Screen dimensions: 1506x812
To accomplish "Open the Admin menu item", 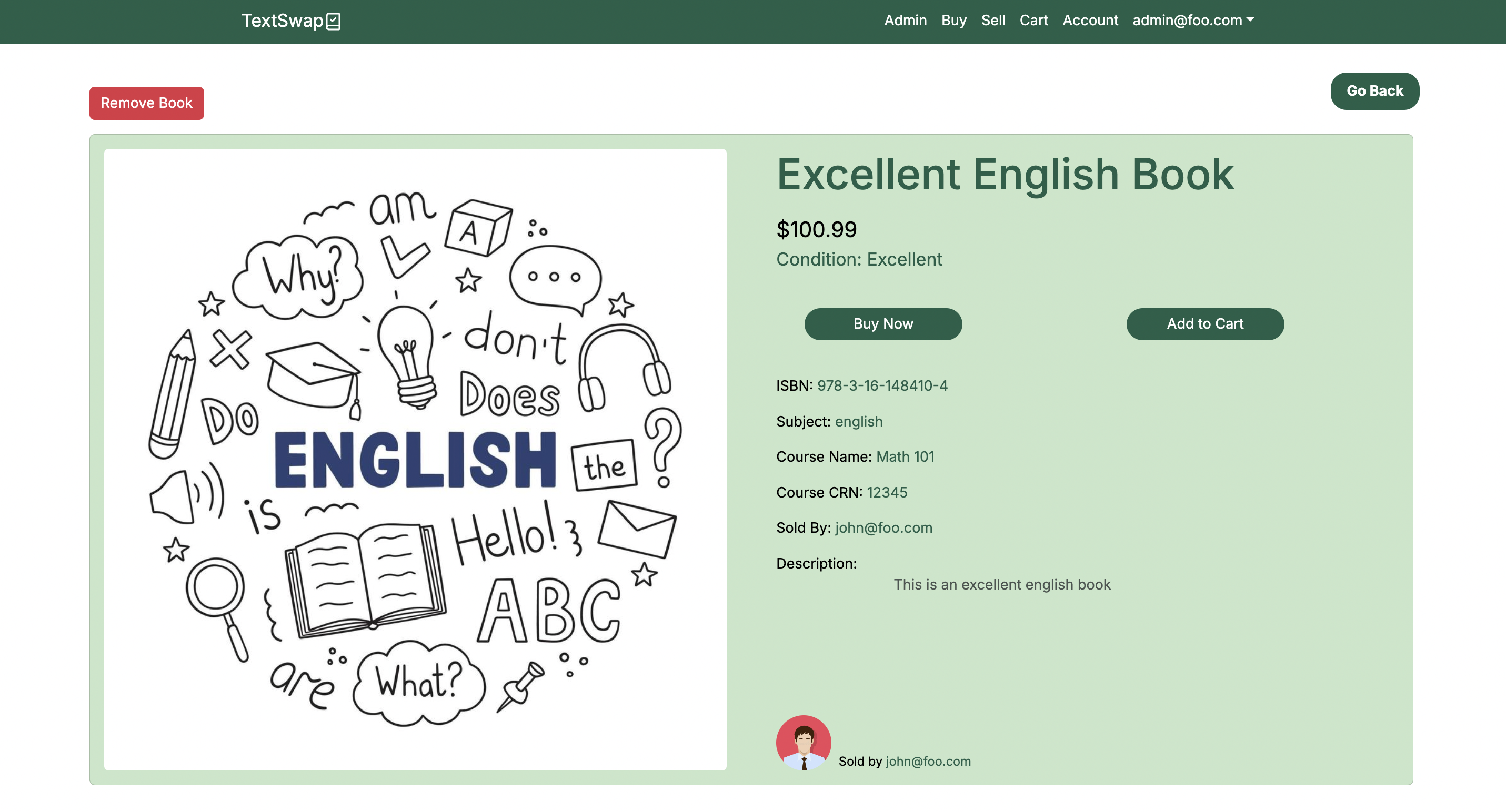I will (905, 21).
